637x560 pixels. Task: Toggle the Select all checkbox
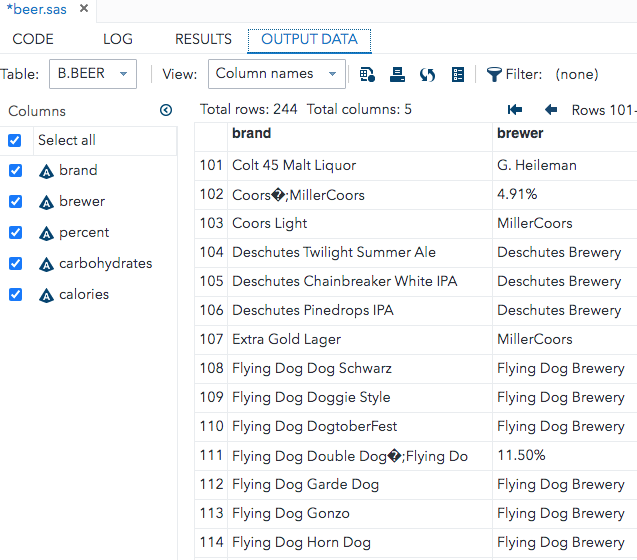15,140
